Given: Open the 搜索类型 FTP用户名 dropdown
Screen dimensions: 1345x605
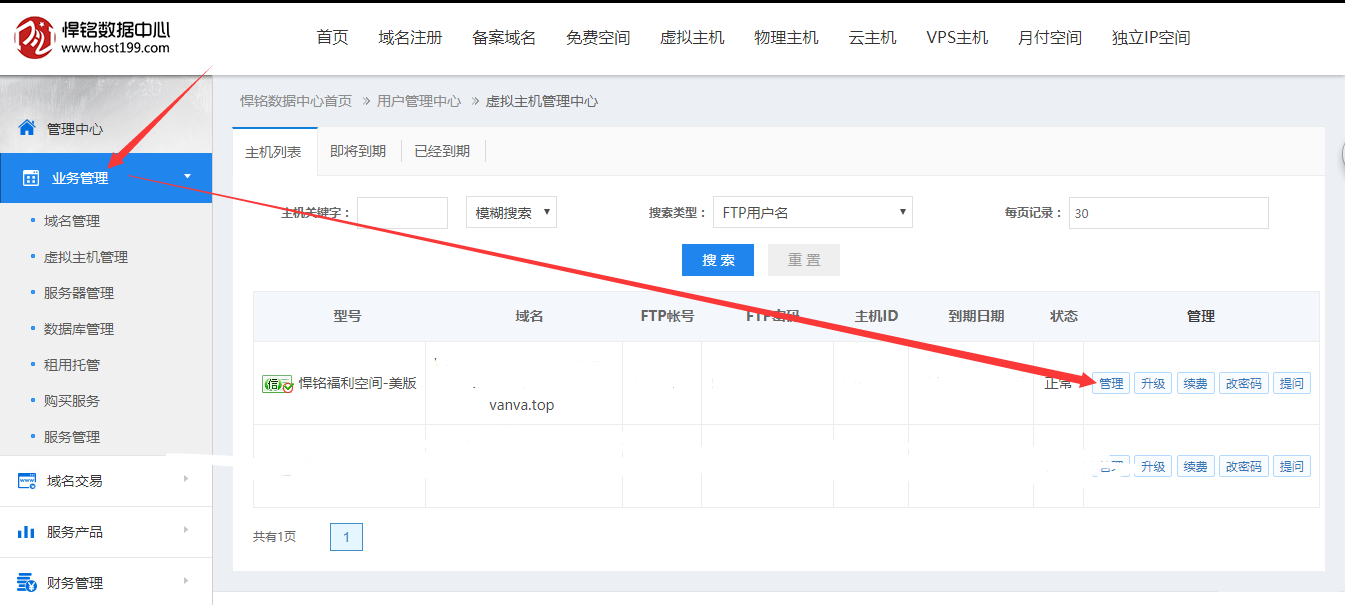Looking at the screenshot, I should tap(813, 212).
